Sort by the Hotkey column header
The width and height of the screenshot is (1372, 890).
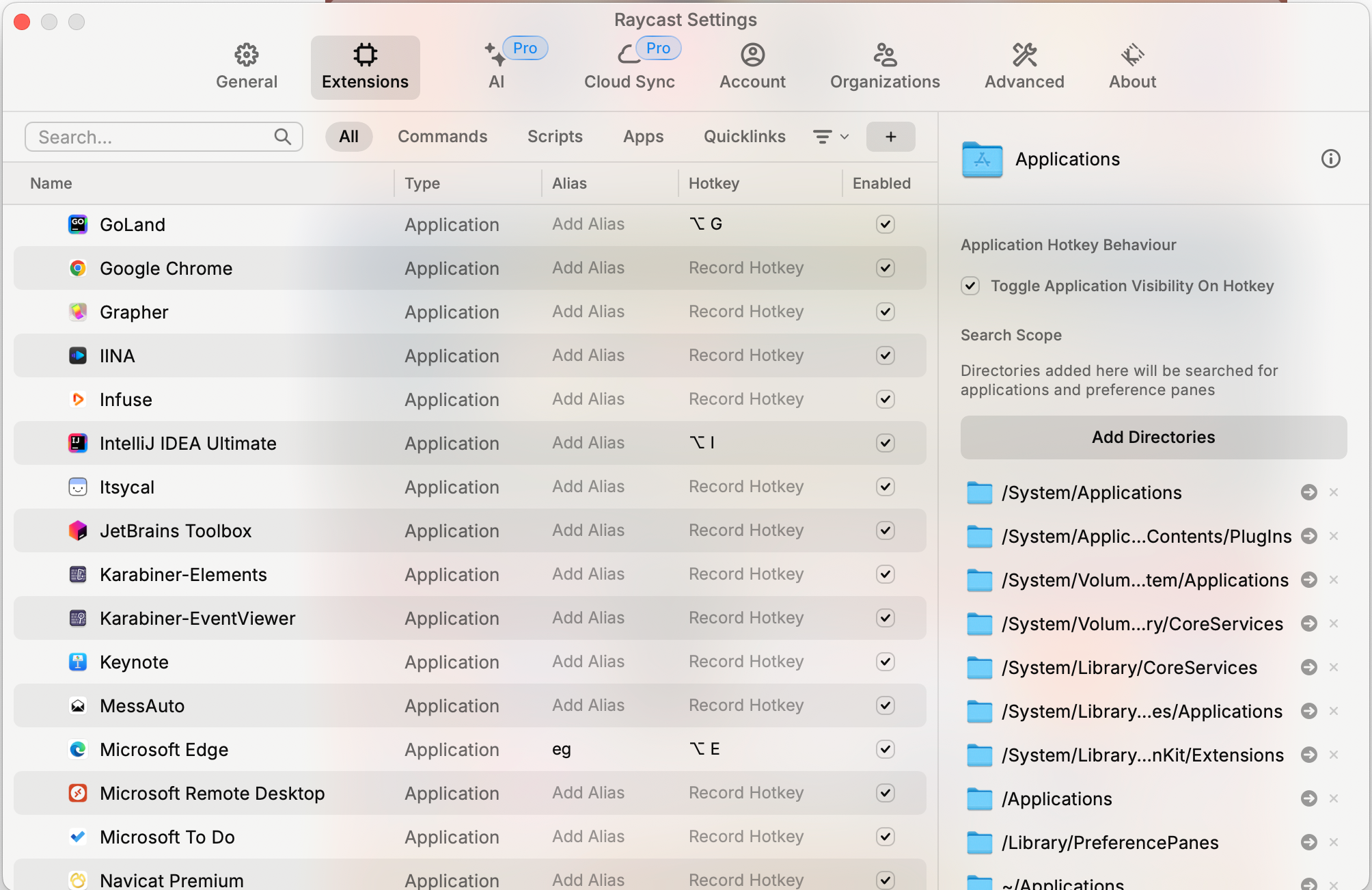(x=714, y=183)
